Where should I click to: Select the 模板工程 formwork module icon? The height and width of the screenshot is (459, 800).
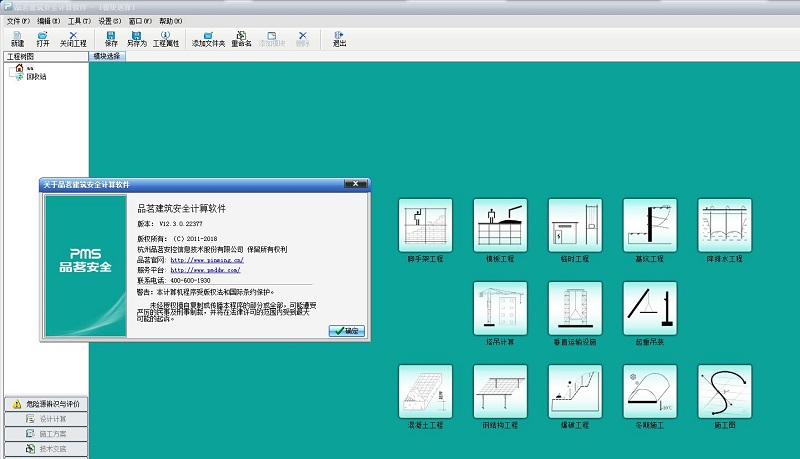500,225
